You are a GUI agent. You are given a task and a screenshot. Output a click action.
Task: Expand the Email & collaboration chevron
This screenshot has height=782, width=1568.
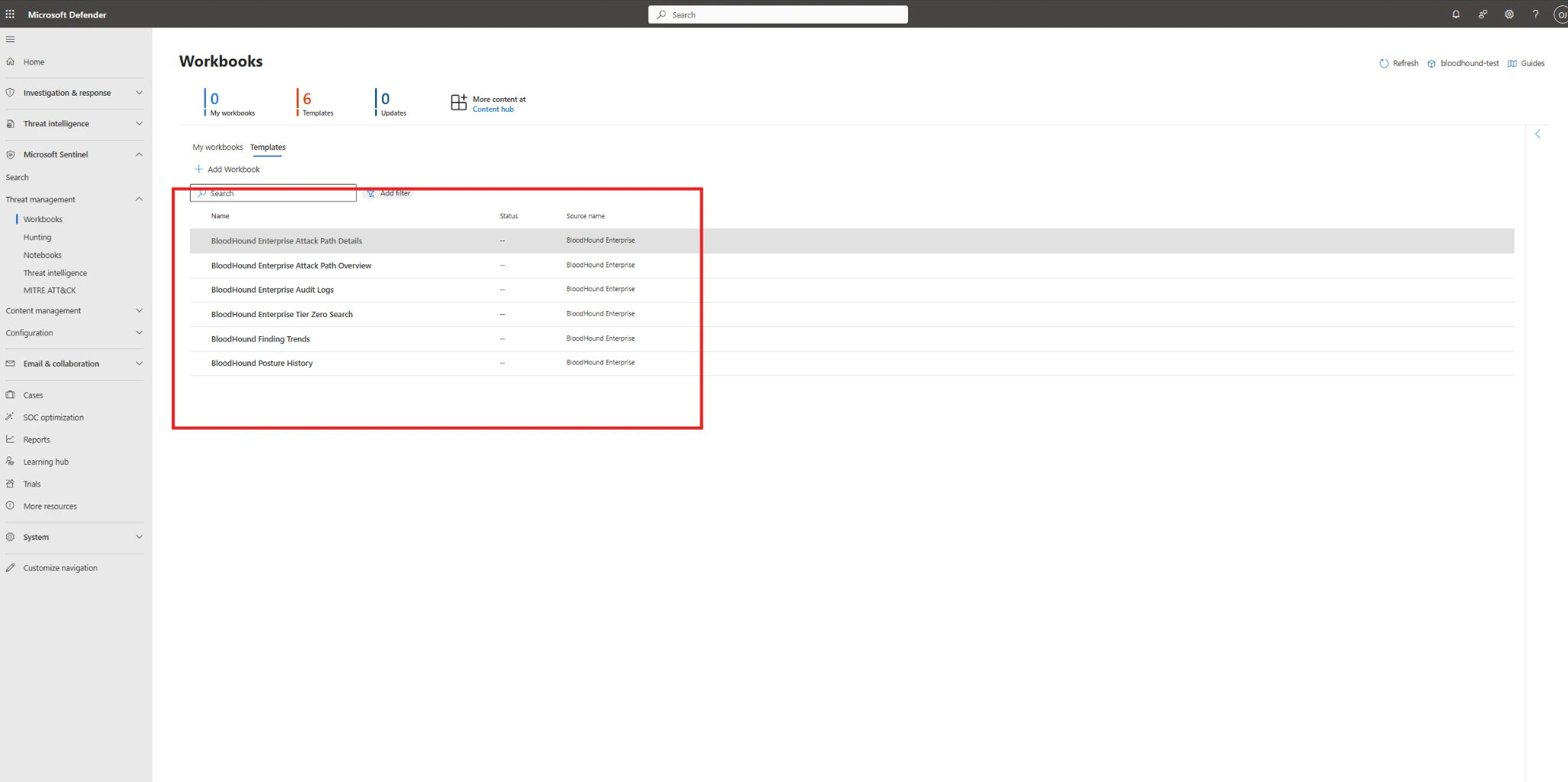139,364
